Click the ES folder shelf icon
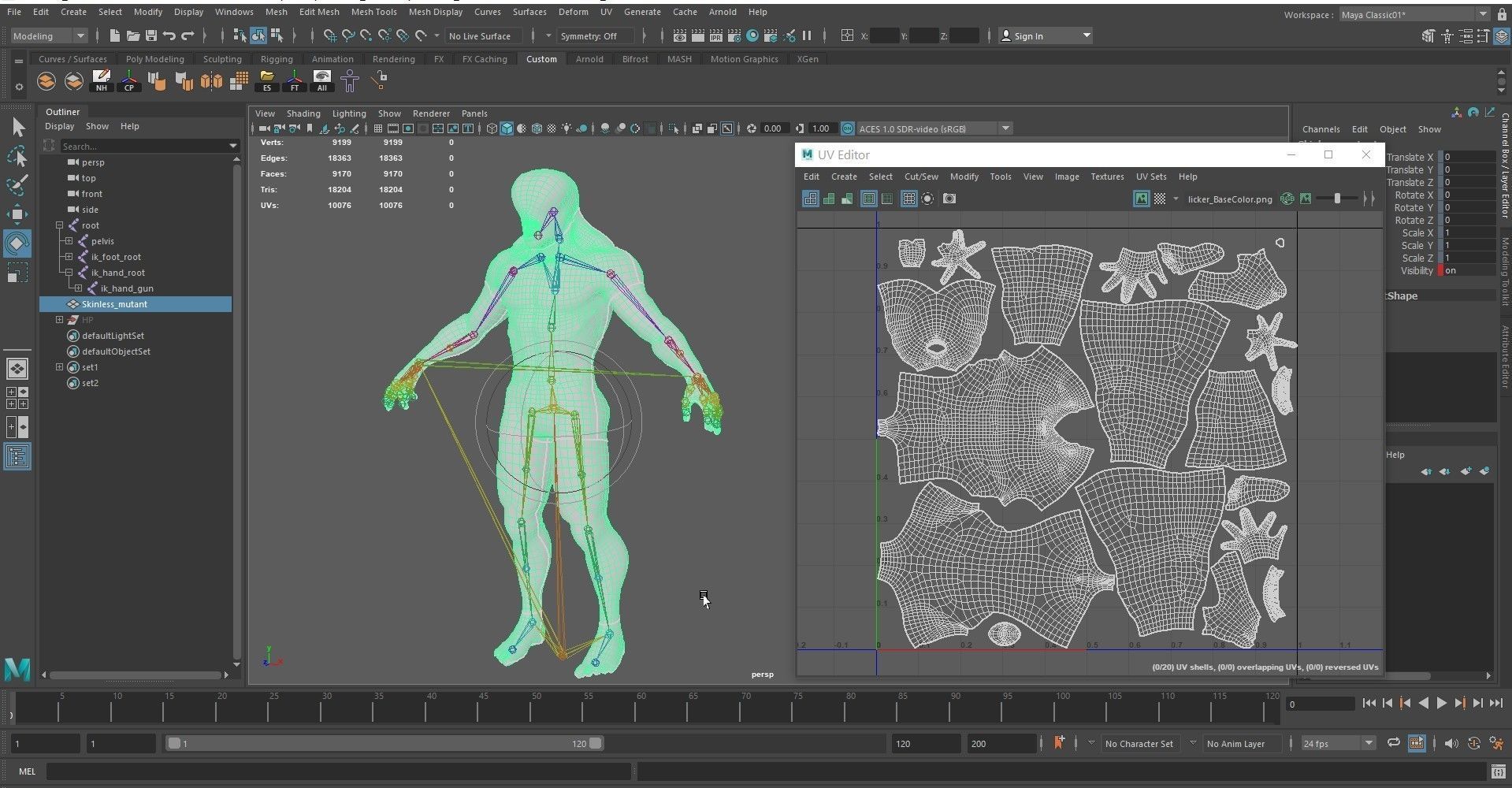1512x788 pixels. click(267, 80)
